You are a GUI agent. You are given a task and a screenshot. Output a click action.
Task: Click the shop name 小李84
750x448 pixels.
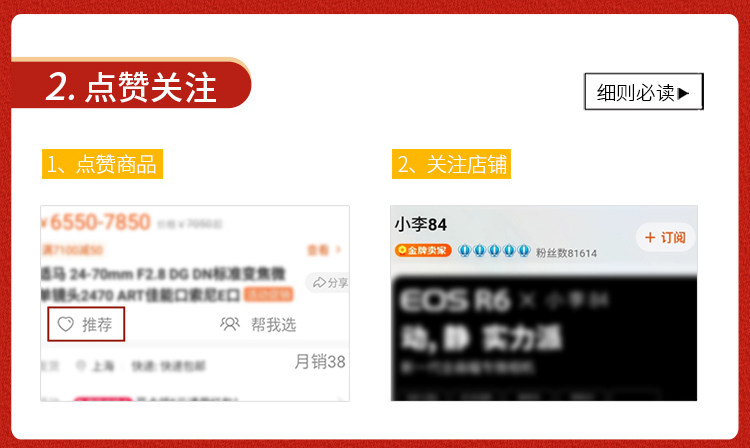coord(420,224)
